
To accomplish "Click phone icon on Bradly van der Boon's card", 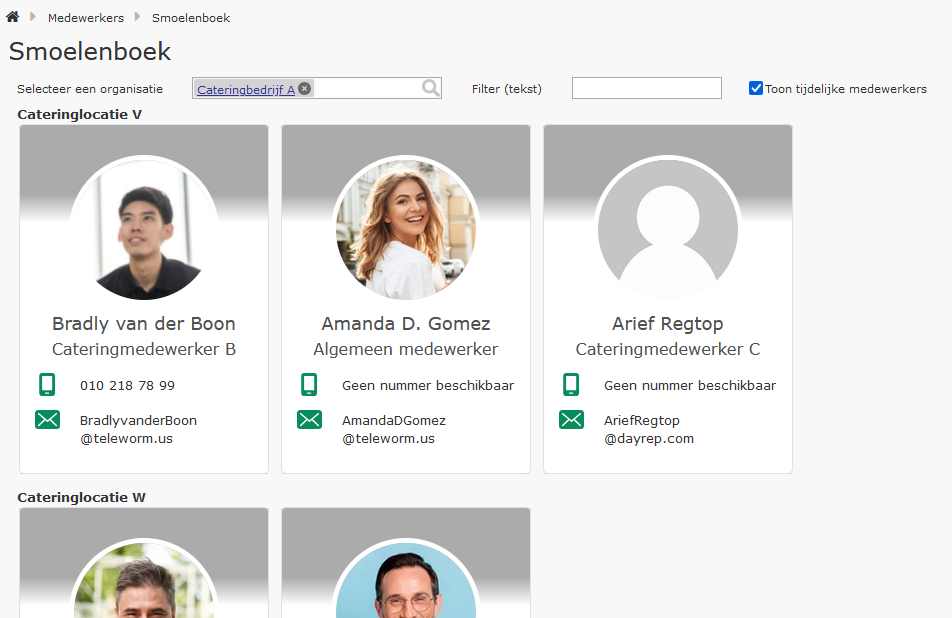I will [x=47, y=385].
